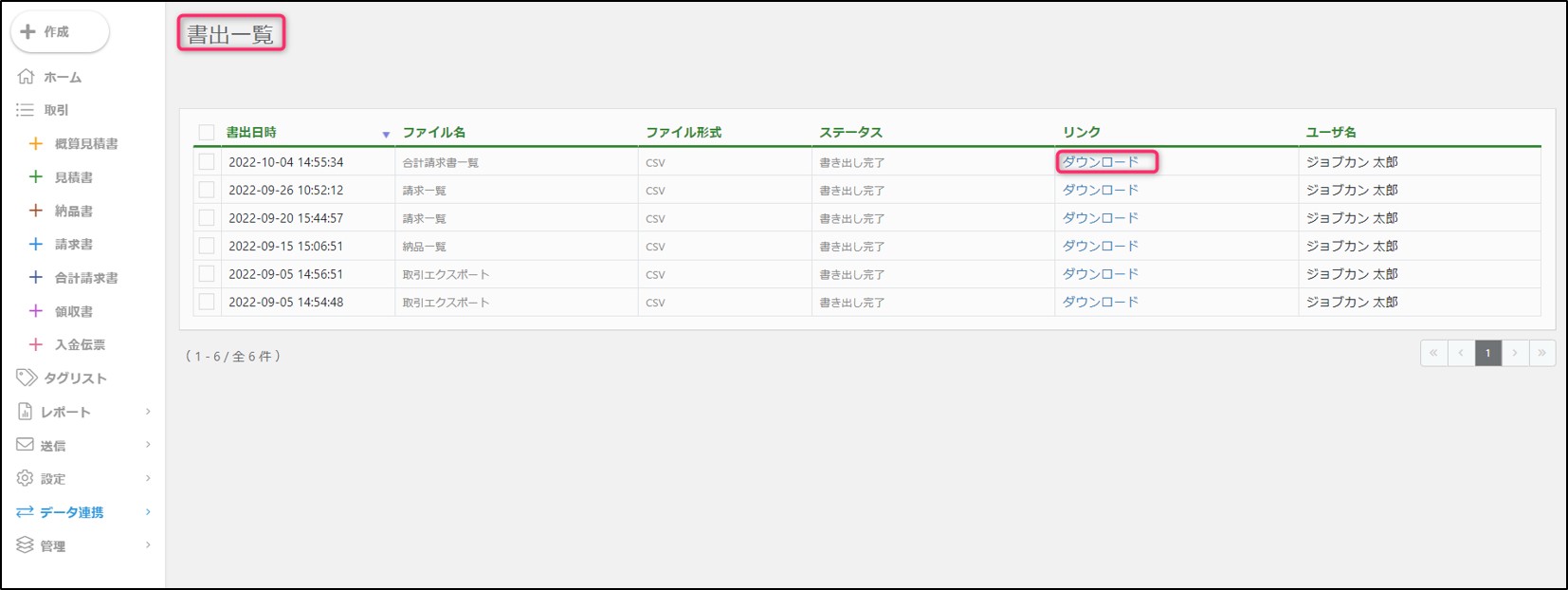
Task: Select checkbox for 2022-09-15 15:06:51 row
Action: pos(207,246)
